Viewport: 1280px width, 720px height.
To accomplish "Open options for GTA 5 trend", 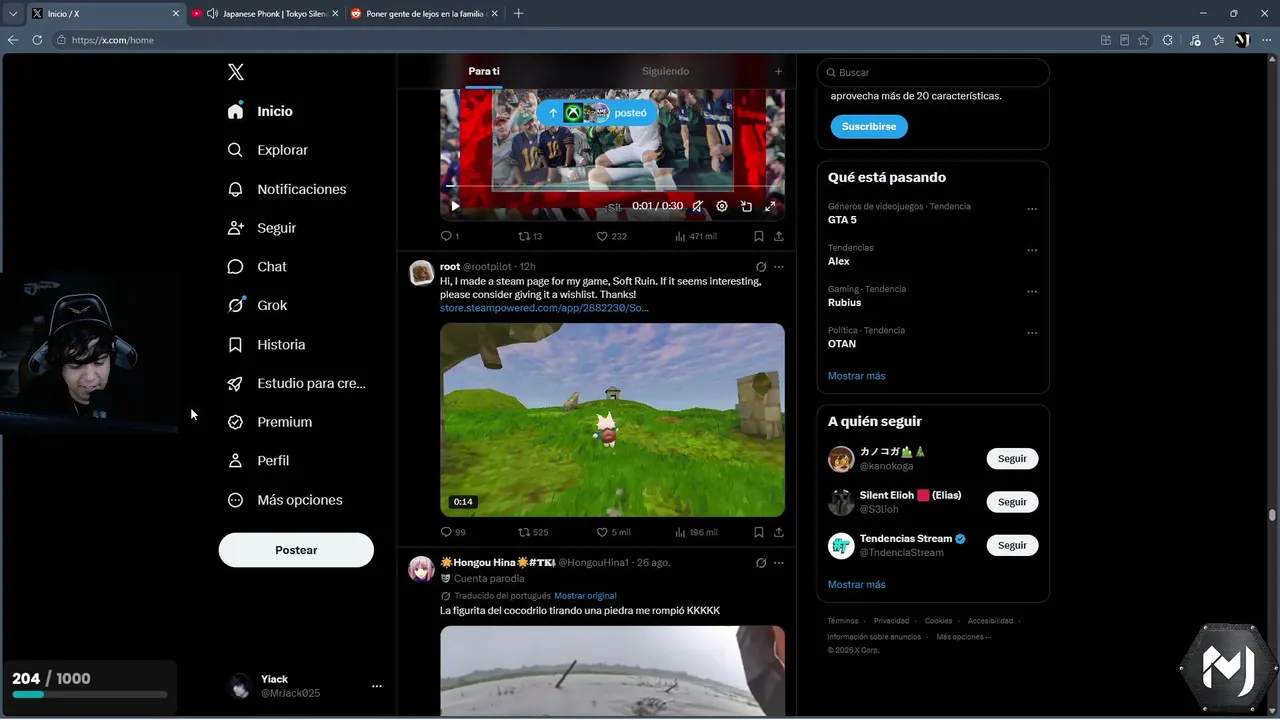I will [x=1032, y=209].
